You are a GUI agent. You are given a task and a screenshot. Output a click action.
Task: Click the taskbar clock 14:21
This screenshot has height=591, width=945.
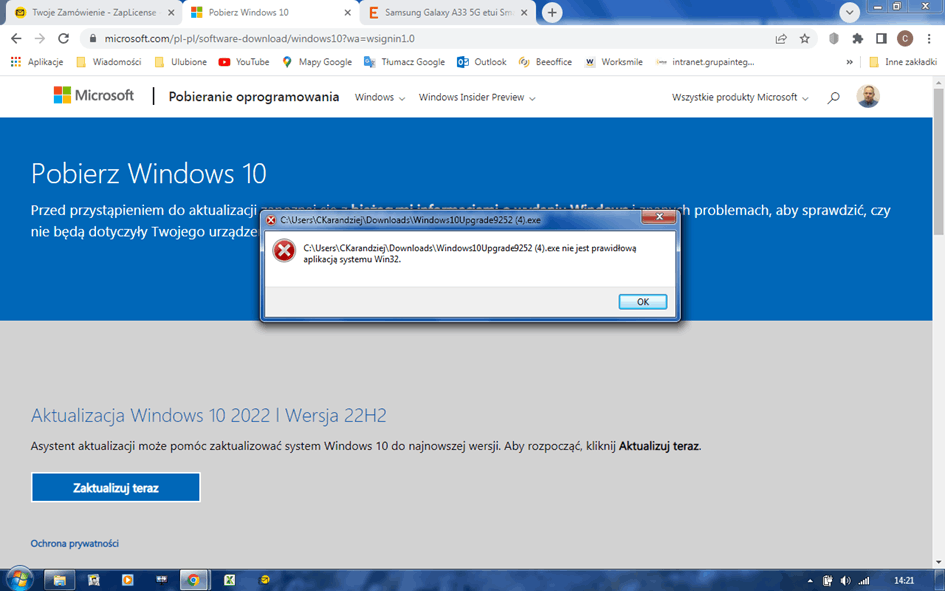903,581
